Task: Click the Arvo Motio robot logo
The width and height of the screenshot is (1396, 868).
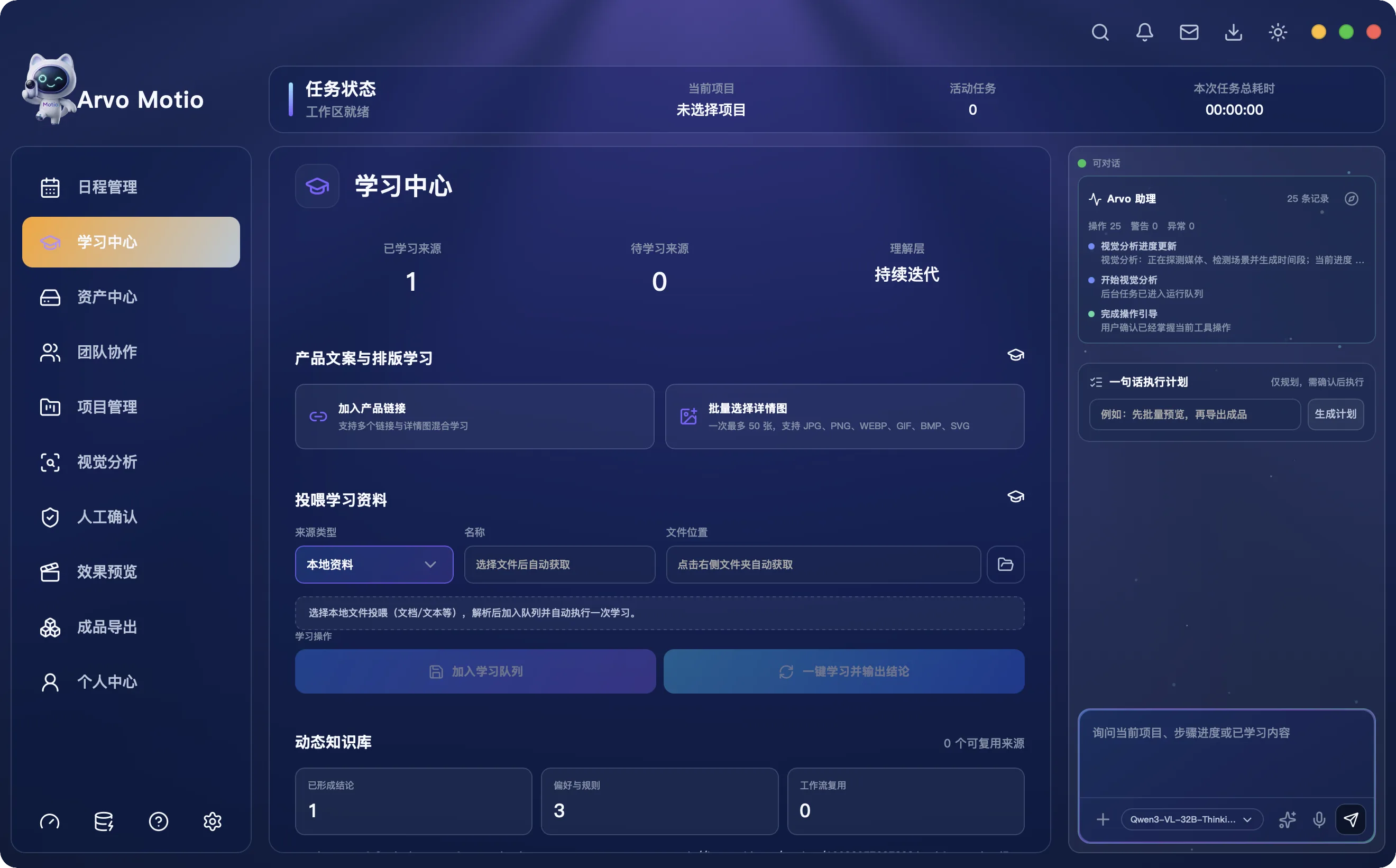Action: click(x=49, y=89)
